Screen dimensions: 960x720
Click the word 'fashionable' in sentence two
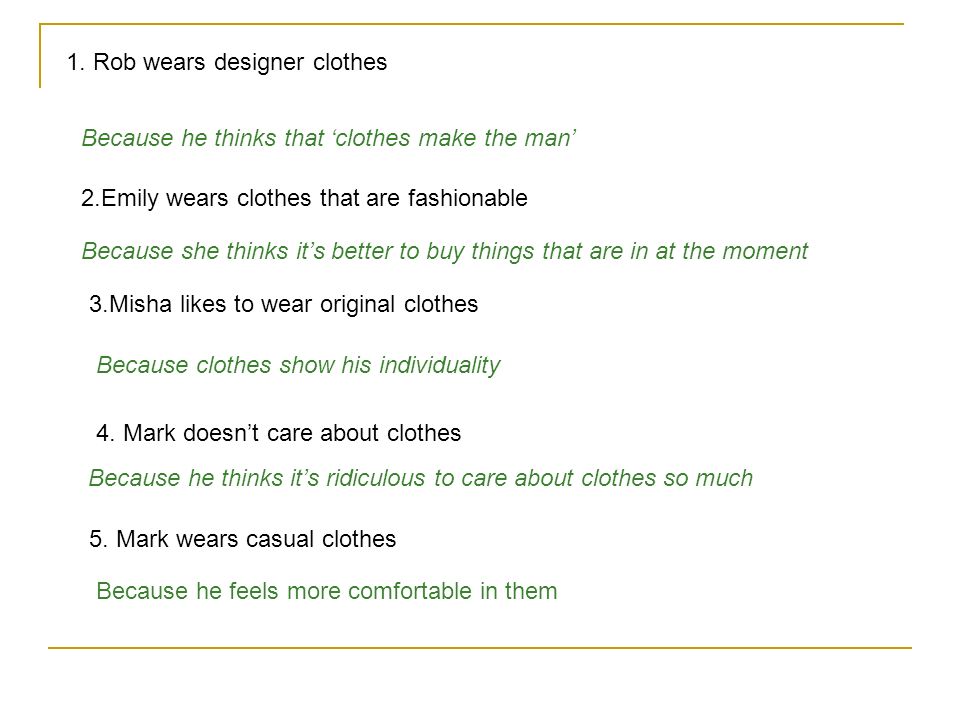tap(468, 198)
